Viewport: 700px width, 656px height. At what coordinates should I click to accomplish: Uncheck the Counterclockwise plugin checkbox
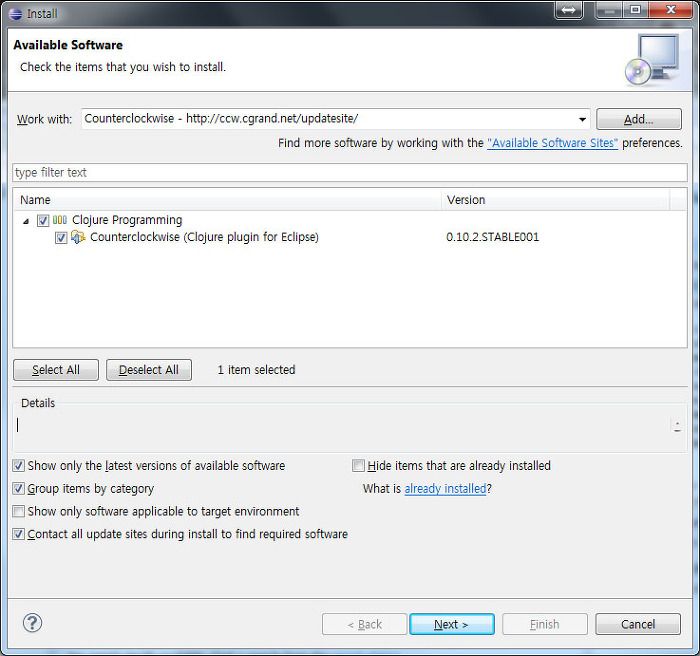click(61, 238)
